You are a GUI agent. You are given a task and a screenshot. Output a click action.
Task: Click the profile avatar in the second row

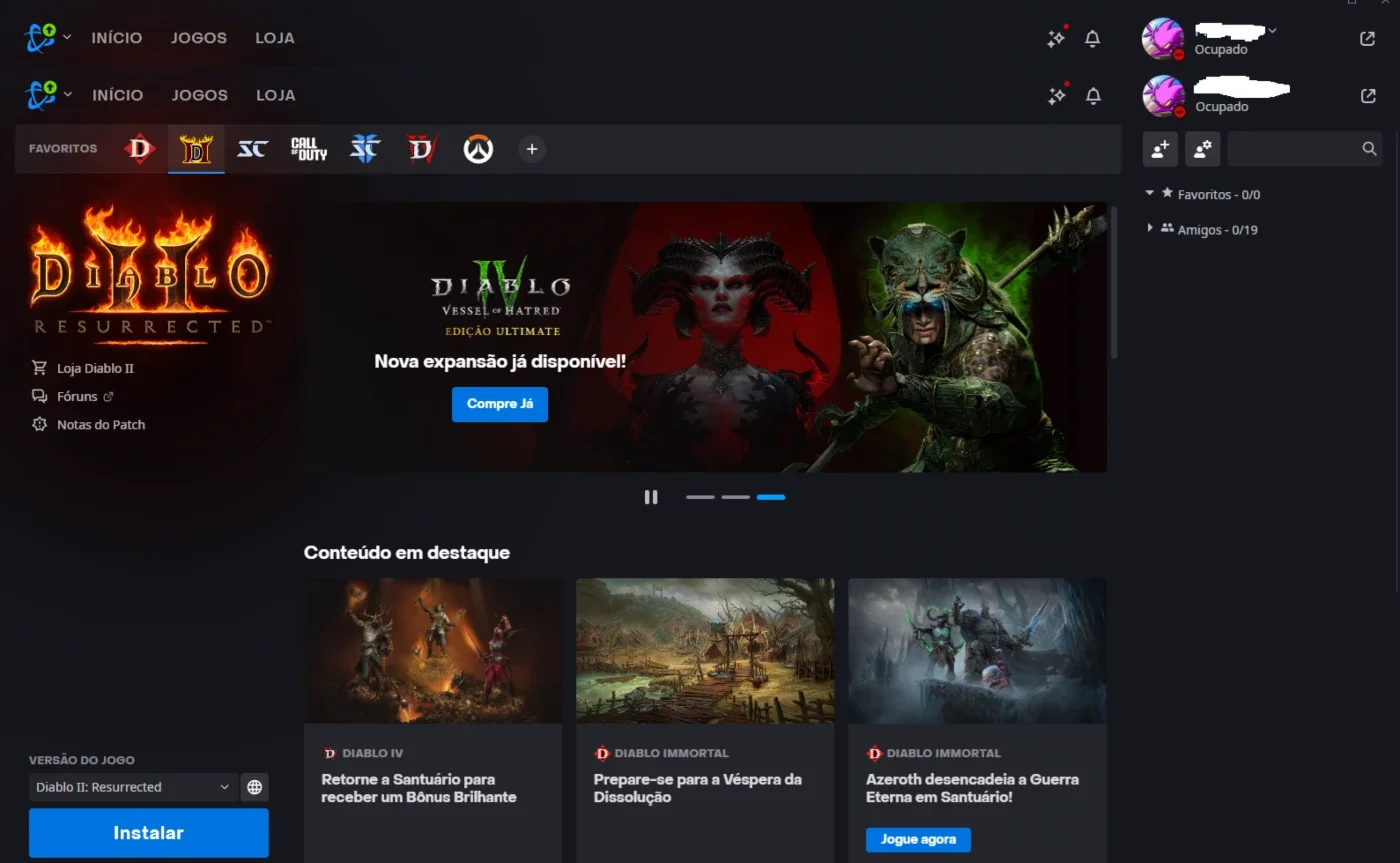point(1163,96)
